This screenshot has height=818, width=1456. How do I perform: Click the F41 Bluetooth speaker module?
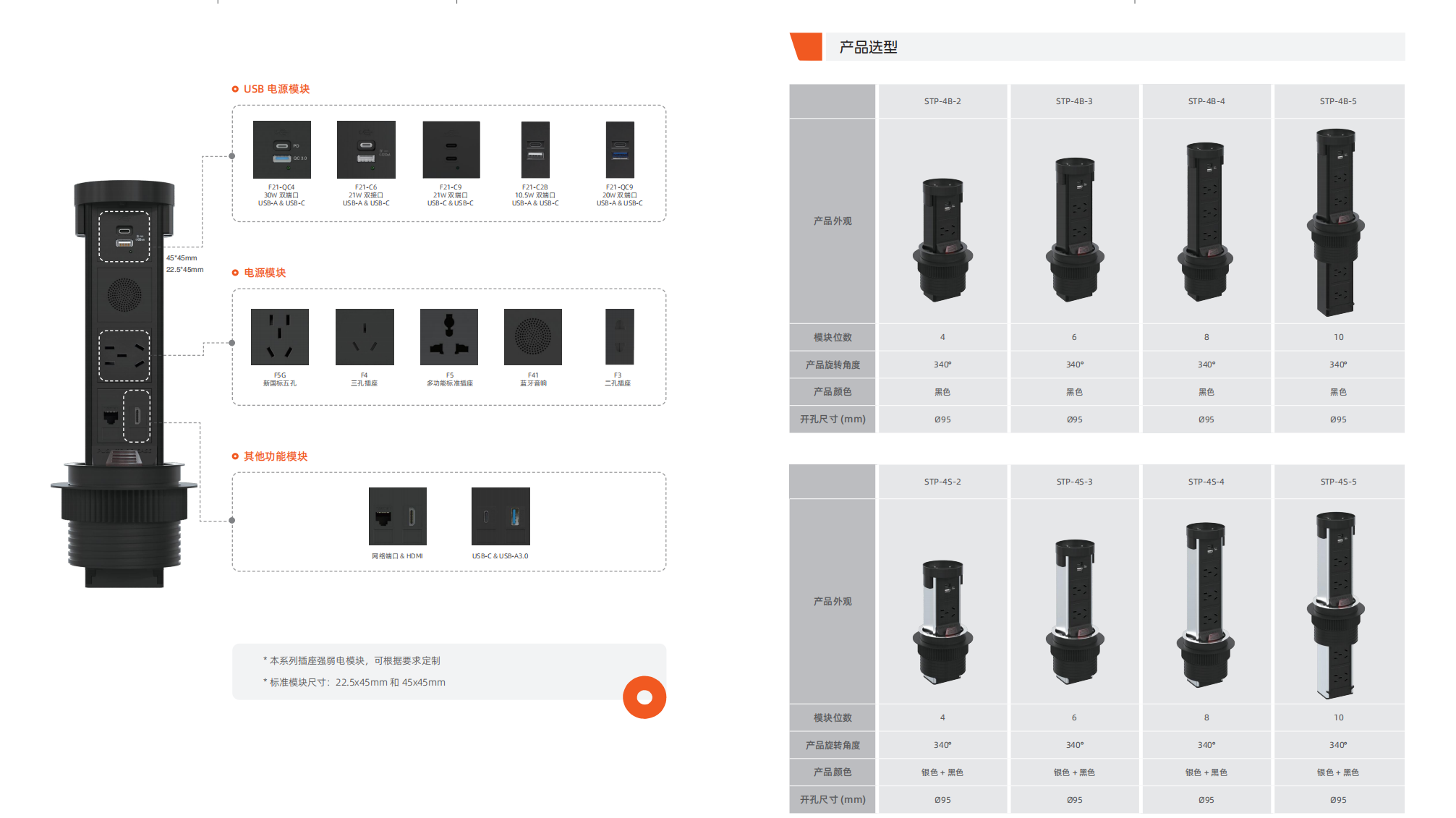pos(533,337)
